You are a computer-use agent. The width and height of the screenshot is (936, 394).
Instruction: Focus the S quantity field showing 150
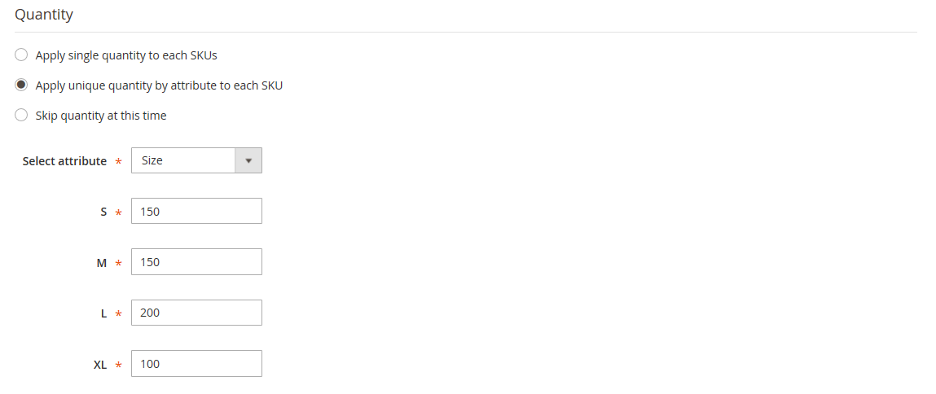pyautogui.click(x=196, y=211)
